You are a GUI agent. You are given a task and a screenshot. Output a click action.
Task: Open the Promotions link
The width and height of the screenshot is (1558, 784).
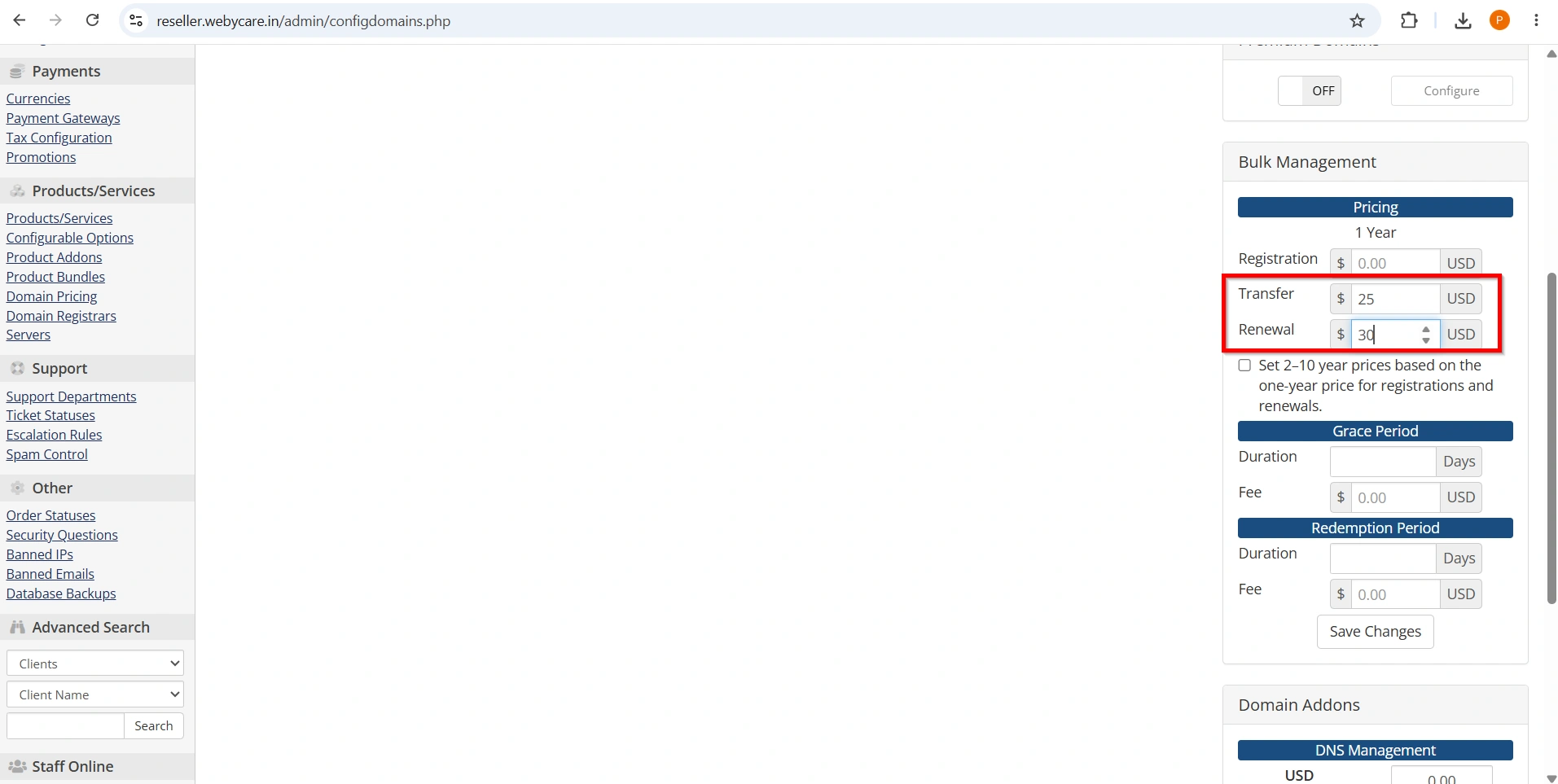[41, 157]
